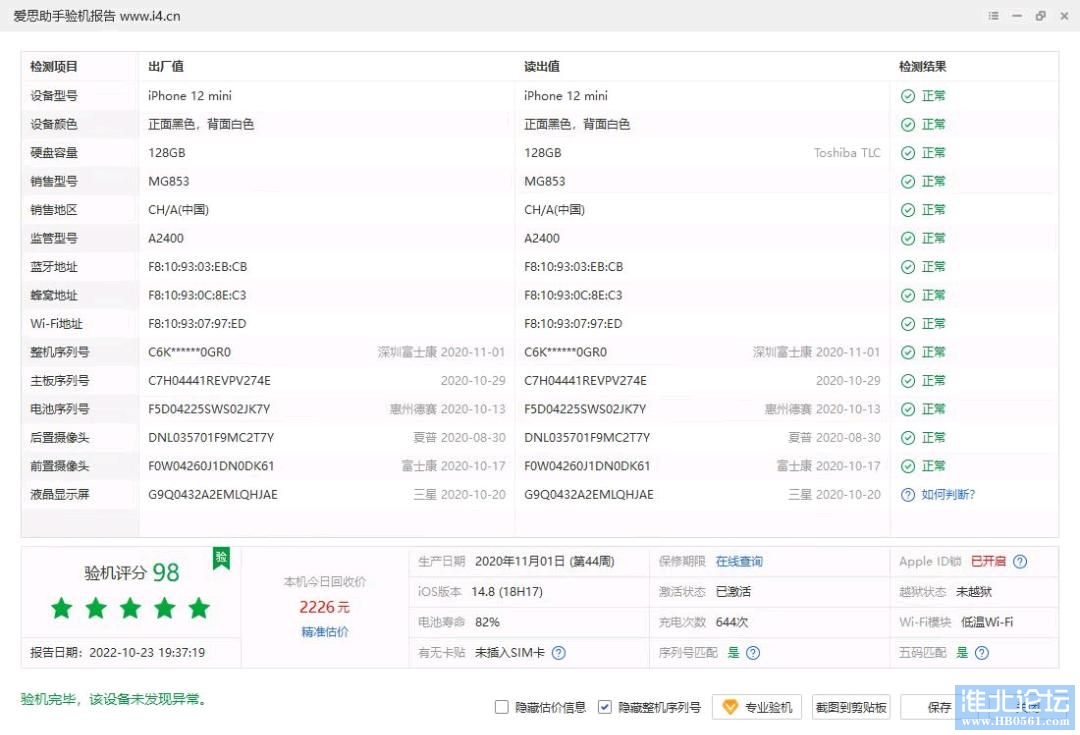The width and height of the screenshot is (1080, 735).
Task: Click factory value MG853
Action: [169, 182]
